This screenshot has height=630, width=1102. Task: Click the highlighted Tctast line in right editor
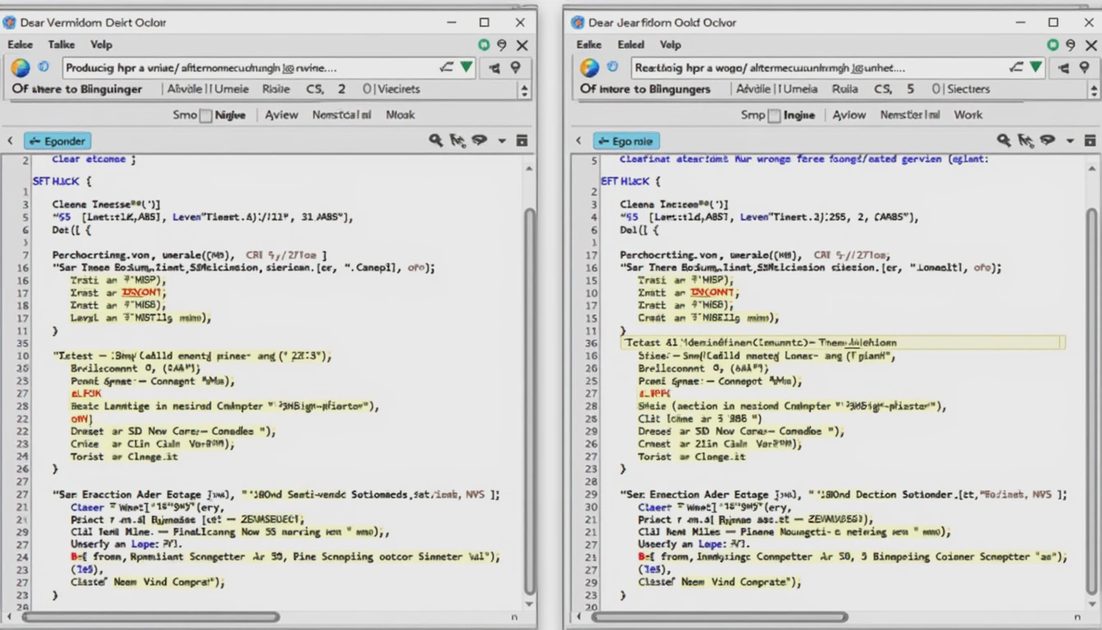coord(843,342)
